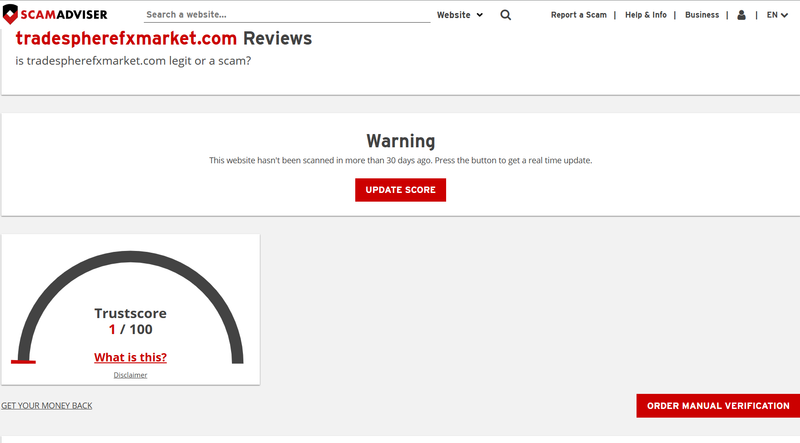Follow GET YOUR MONEY BACK link
Viewport: 800px width, 443px height.
(x=46, y=406)
